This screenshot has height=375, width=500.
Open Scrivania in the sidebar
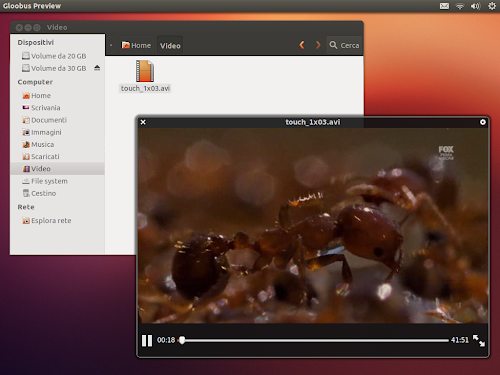point(57,108)
